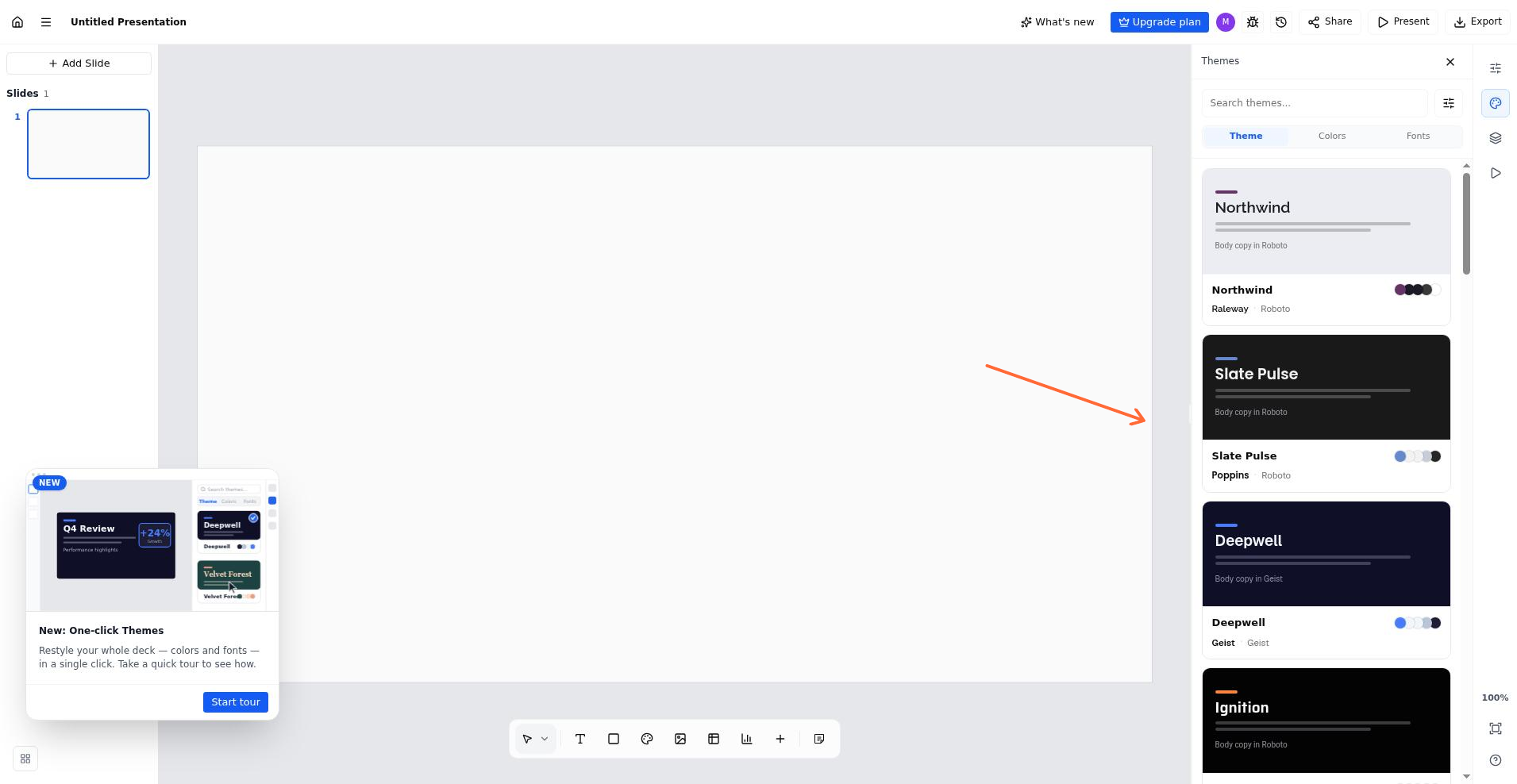1517x784 pixels.
Task: Close the Themes panel
Action: (1450, 62)
